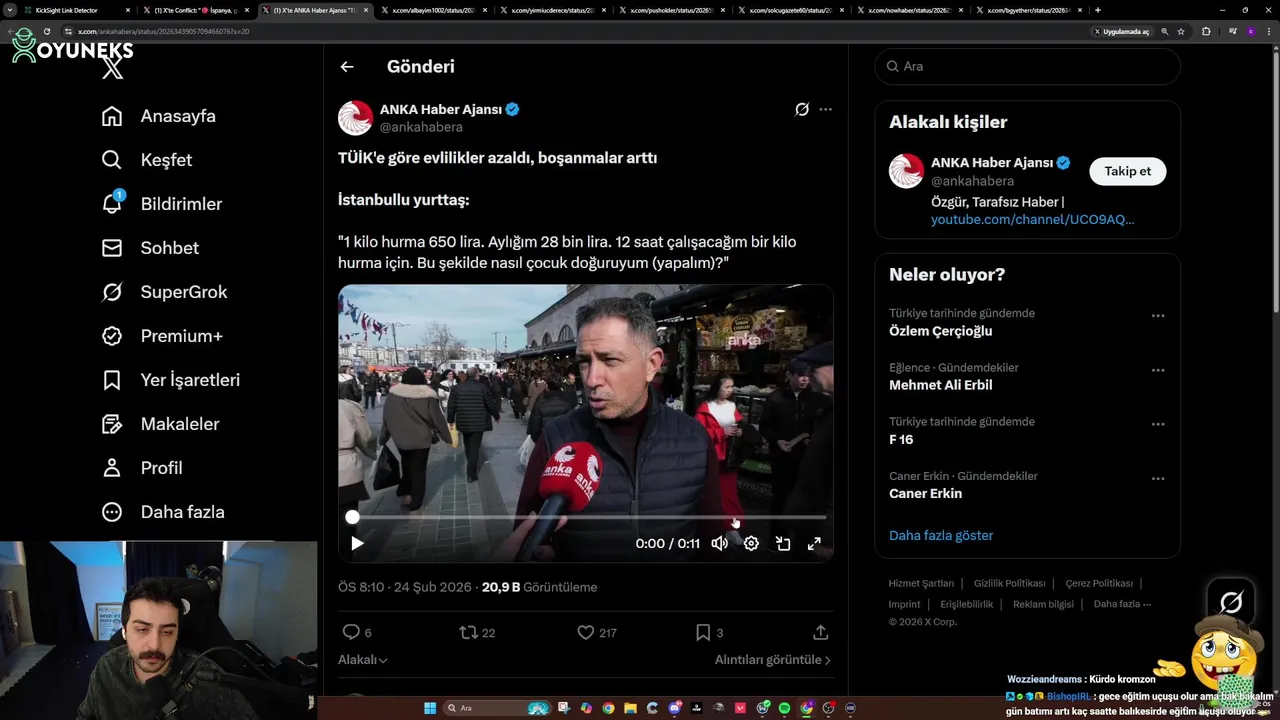
Task: Switch to x.com/yirmiucderece tab
Action: pyautogui.click(x=552, y=10)
